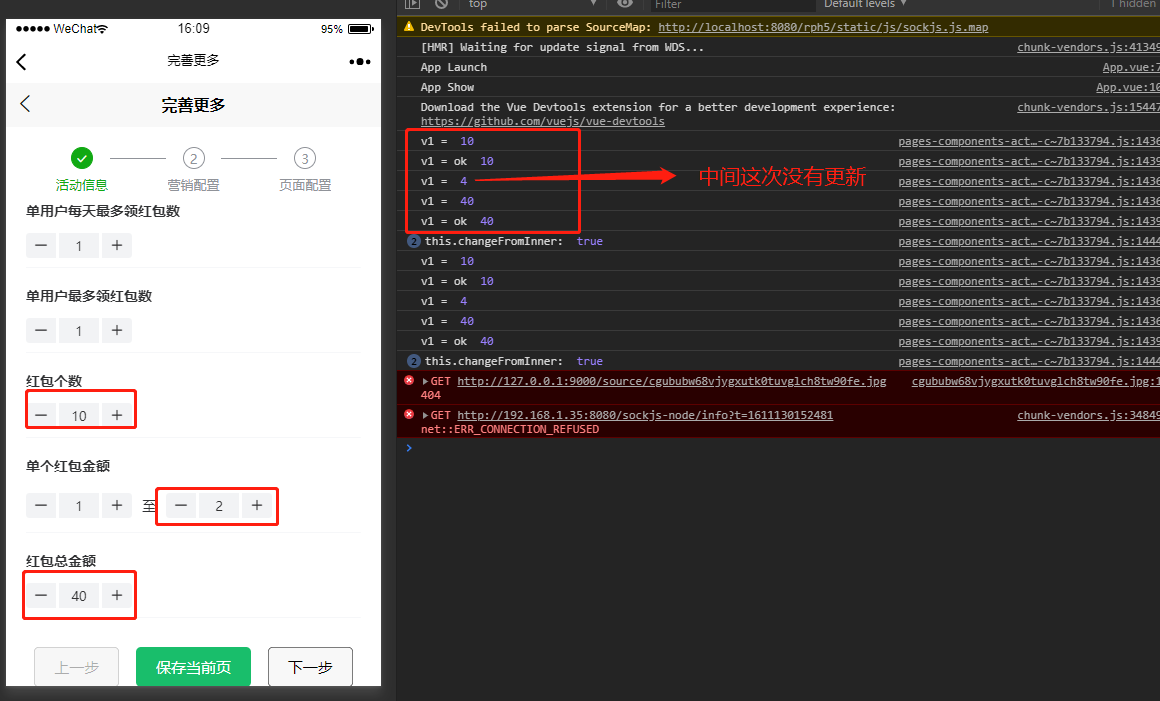Image resolution: width=1160 pixels, height=701 pixels.
Task: Select the 营销配置 step label
Action: coord(193,185)
